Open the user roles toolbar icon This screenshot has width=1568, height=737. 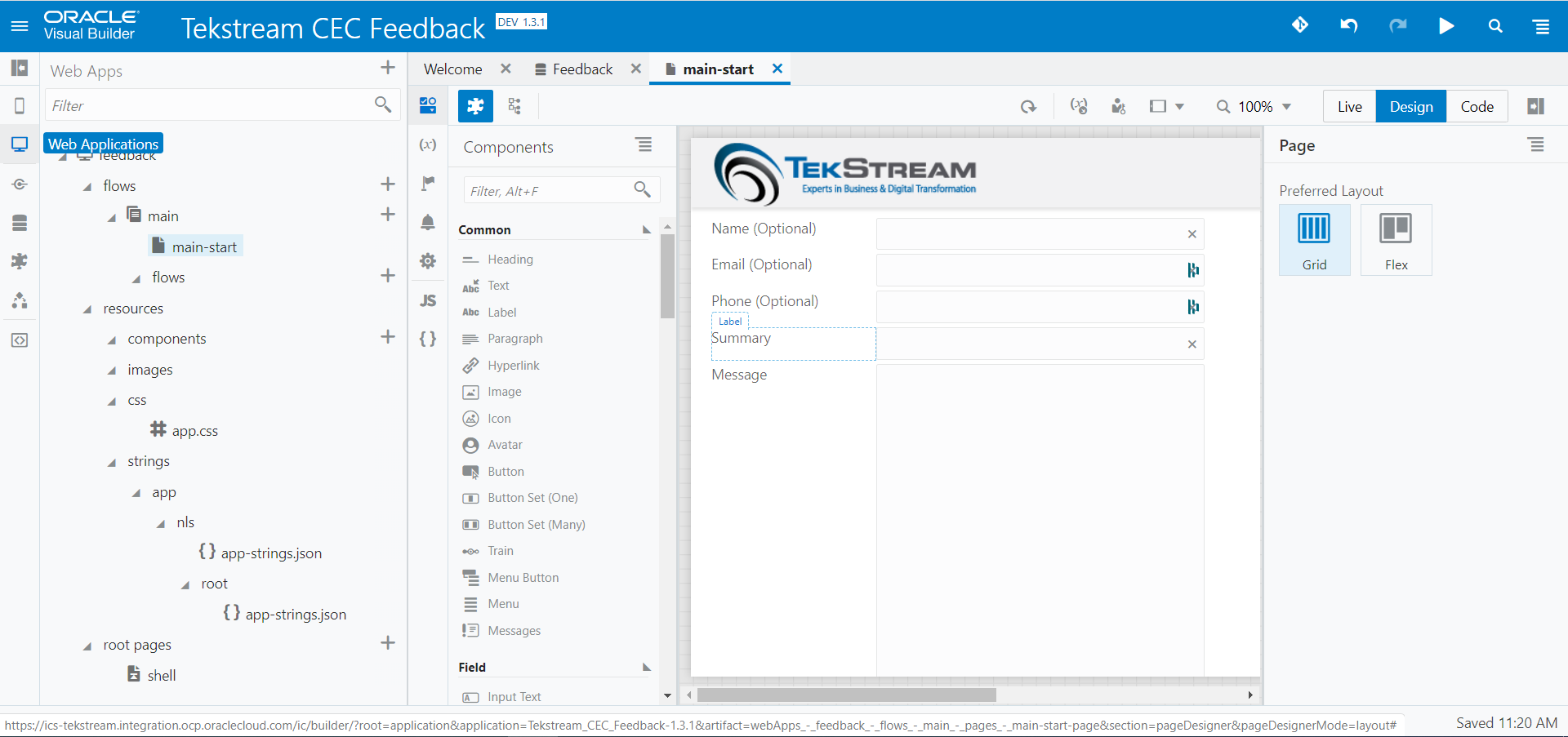pos(1119,106)
